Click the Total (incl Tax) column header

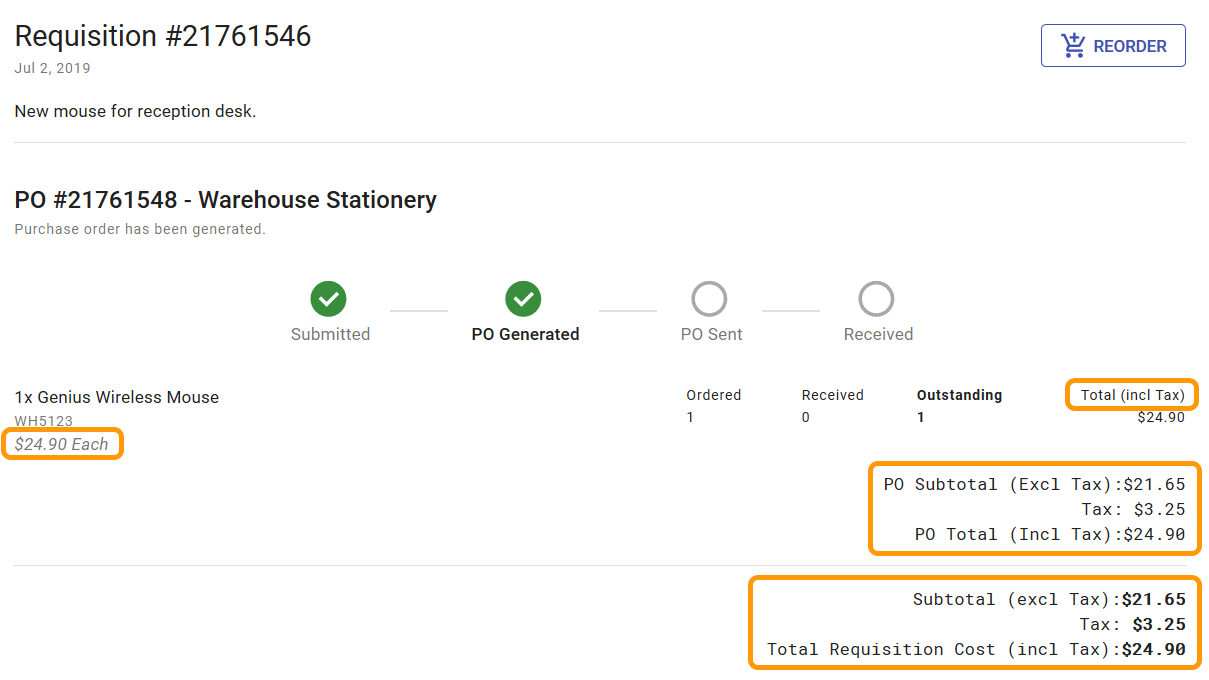1131,395
